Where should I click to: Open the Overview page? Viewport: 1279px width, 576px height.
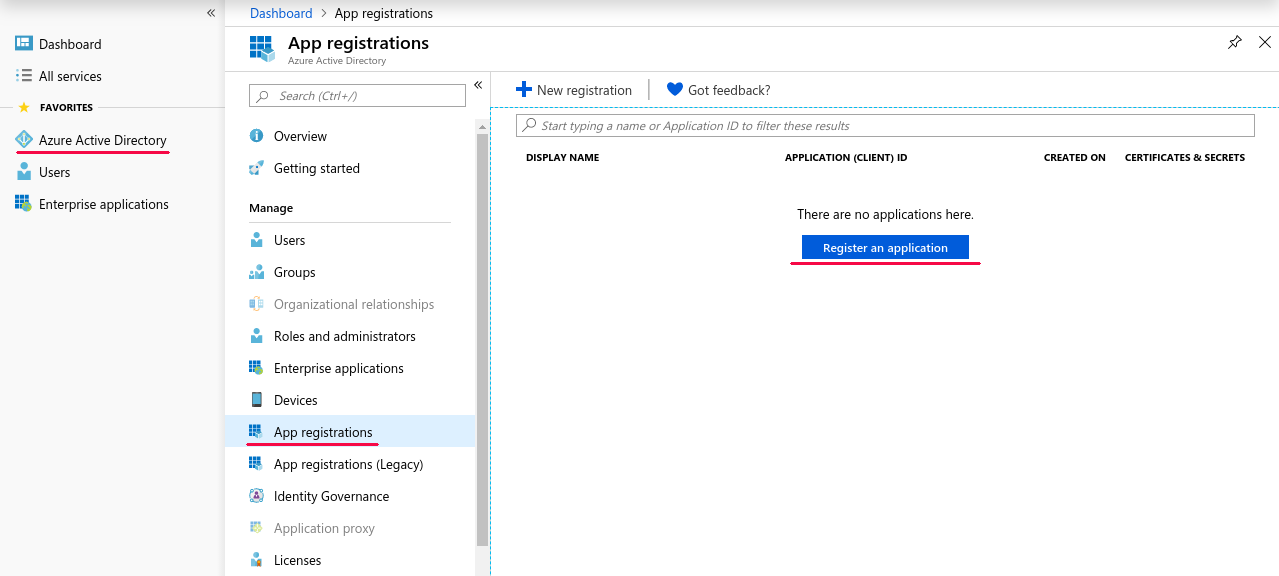click(300, 136)
